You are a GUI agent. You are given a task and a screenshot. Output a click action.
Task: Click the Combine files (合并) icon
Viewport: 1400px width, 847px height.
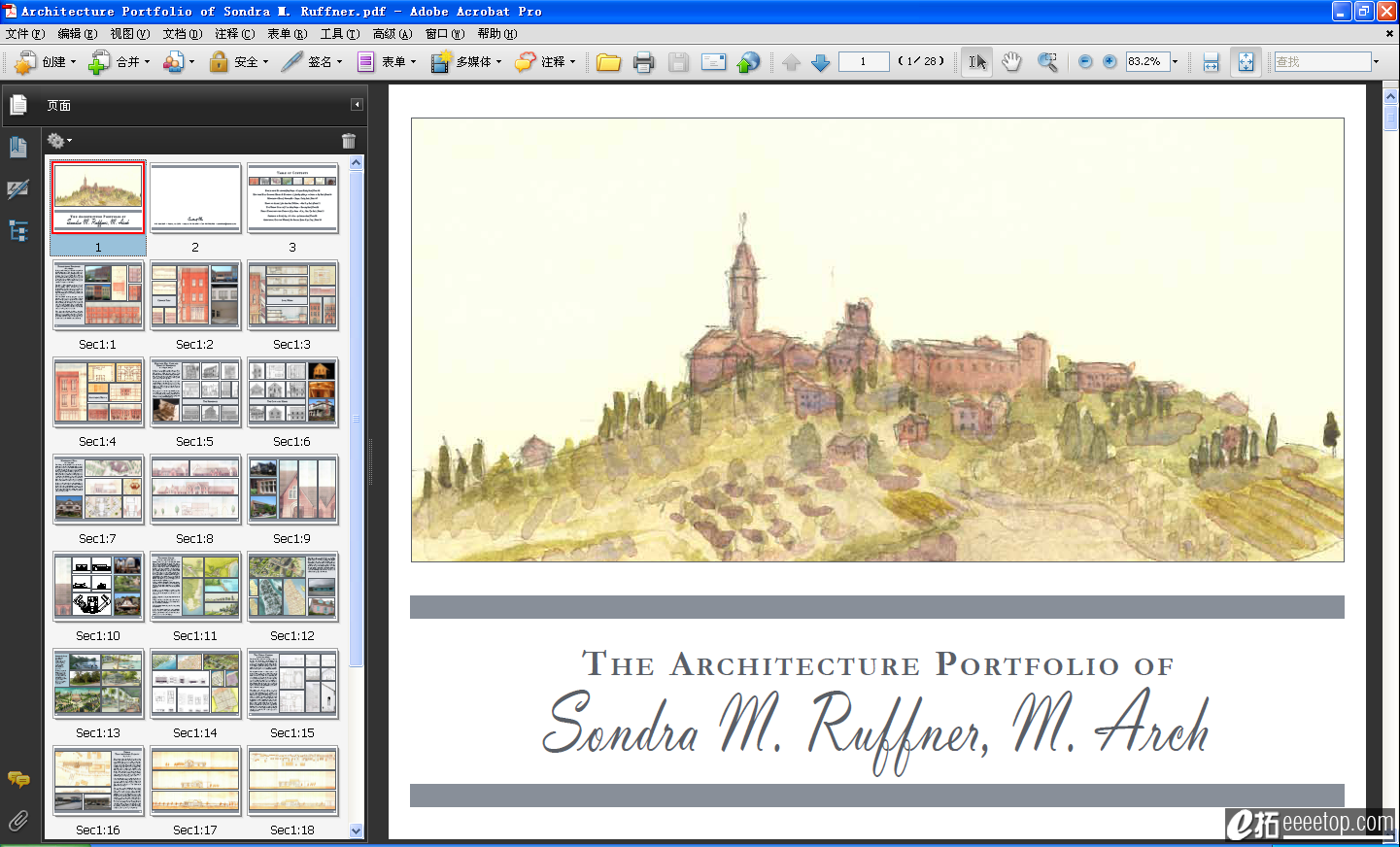(x=99, y=62)
